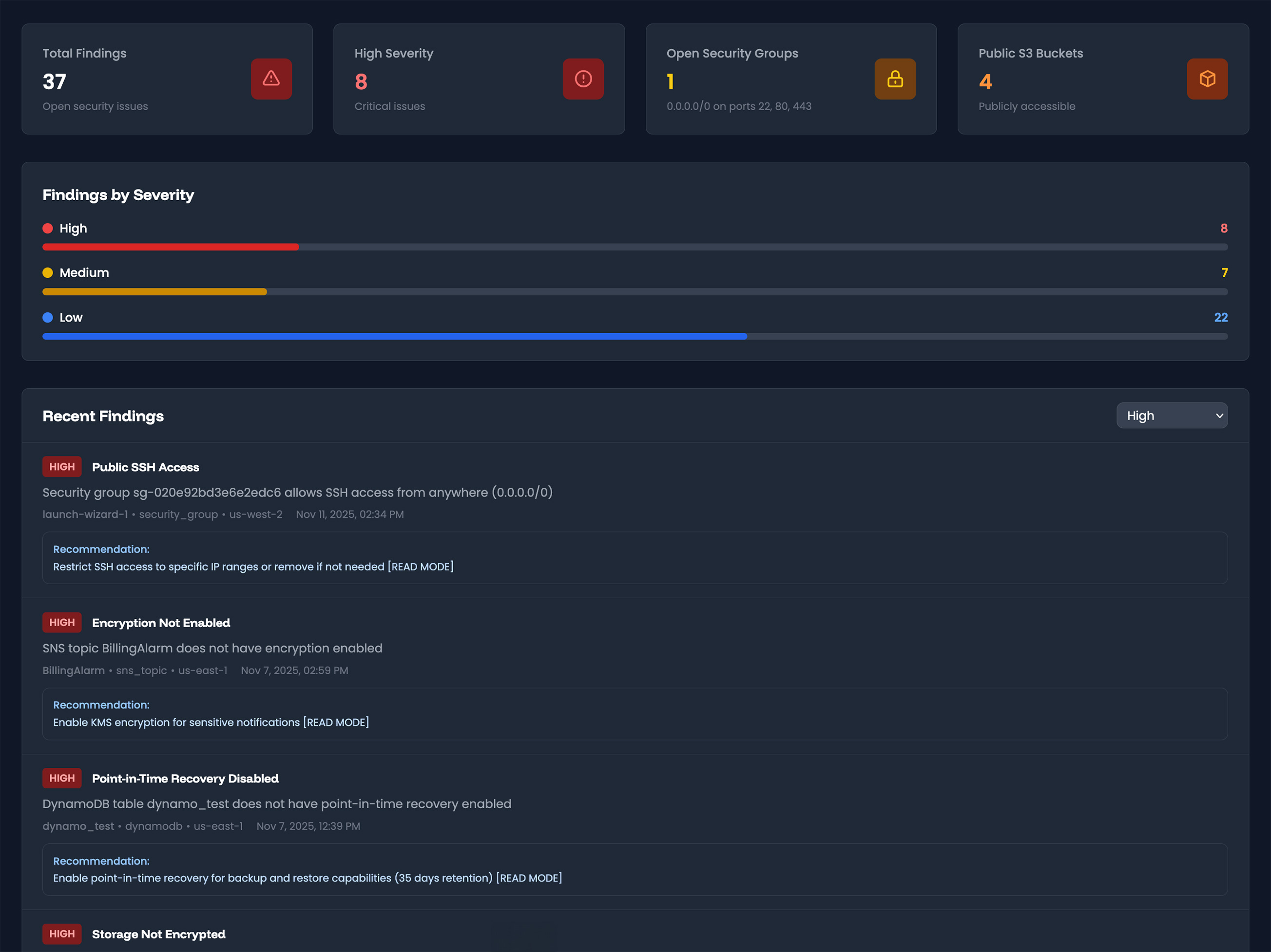Click the blue Low severity progress bar

pyautogui.click(x=394, y=336)
